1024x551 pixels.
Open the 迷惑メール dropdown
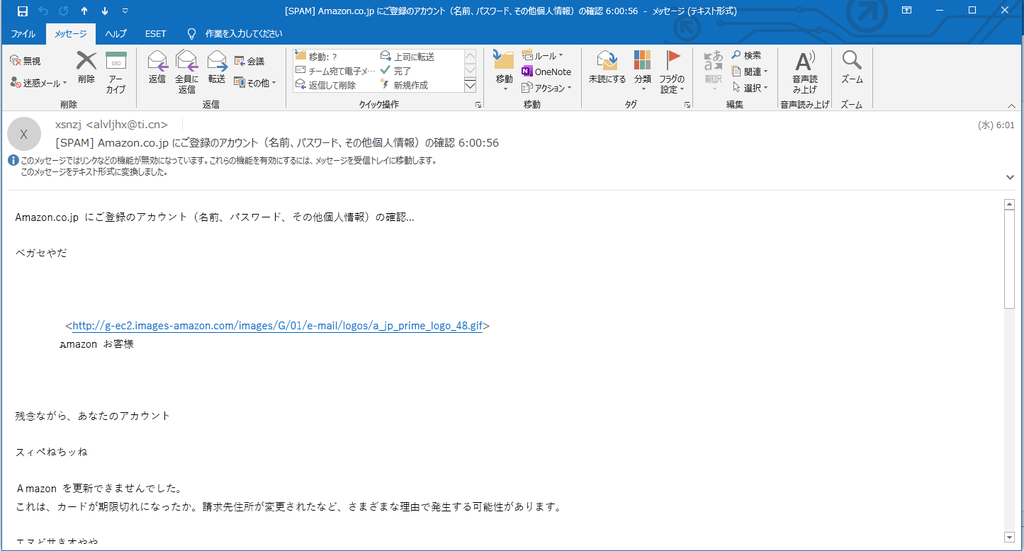39,83
